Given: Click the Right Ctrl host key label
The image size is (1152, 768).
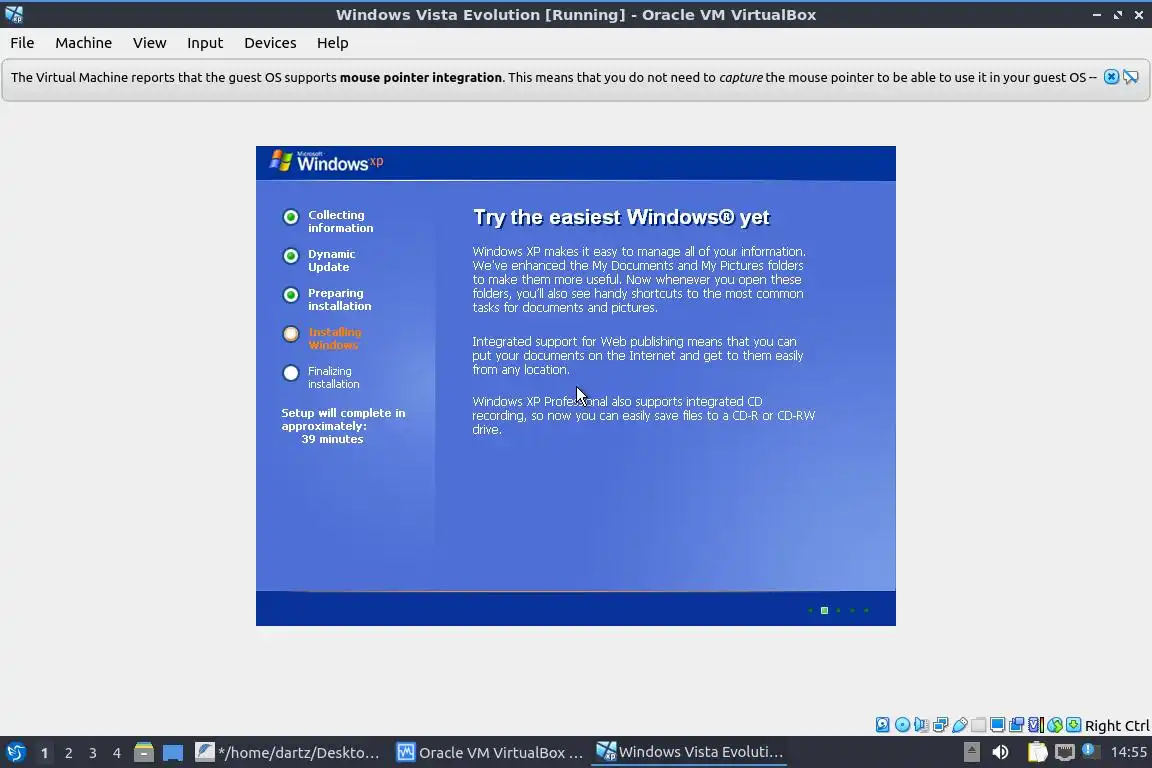Looking at the screenshot, I should (1117, 725).
